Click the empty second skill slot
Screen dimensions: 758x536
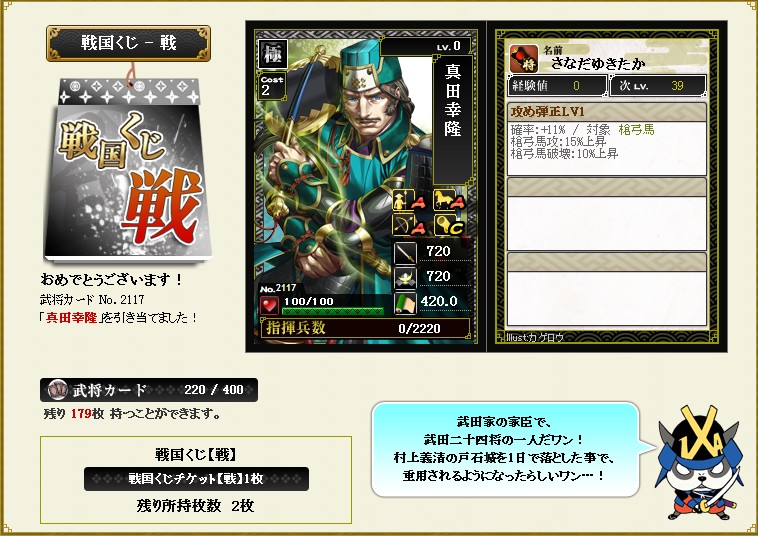pyautogui.click(x=607, y=214)
